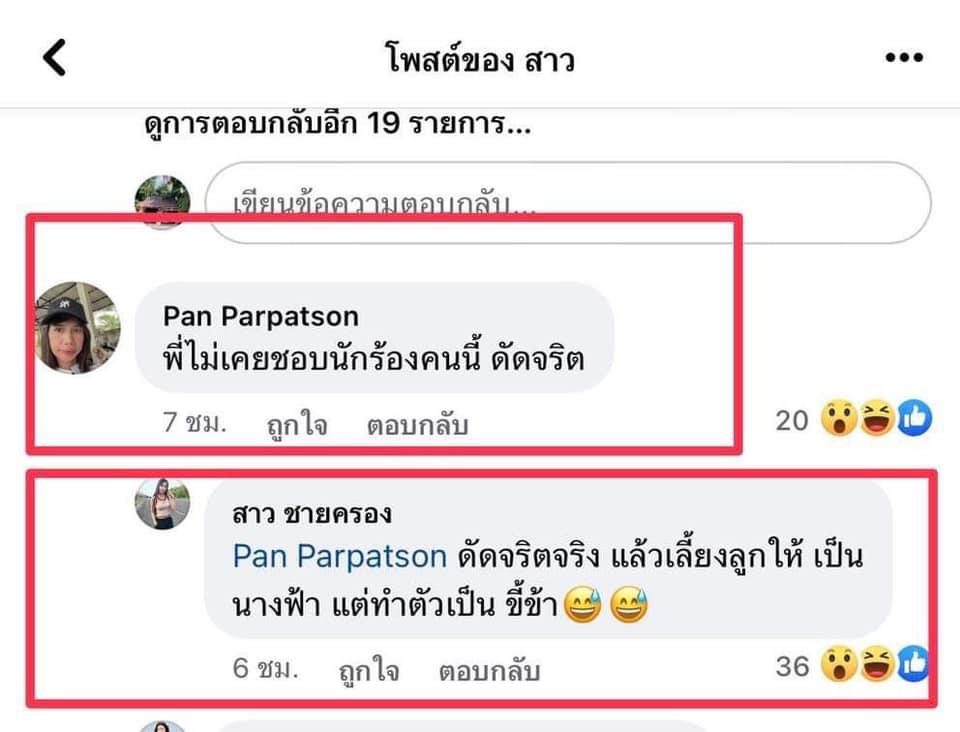Reply to สาว ชายครอง's comment with 'ตอบกลับ'
960x732 pixels.
pyautogui.click(x=489, y=670)
